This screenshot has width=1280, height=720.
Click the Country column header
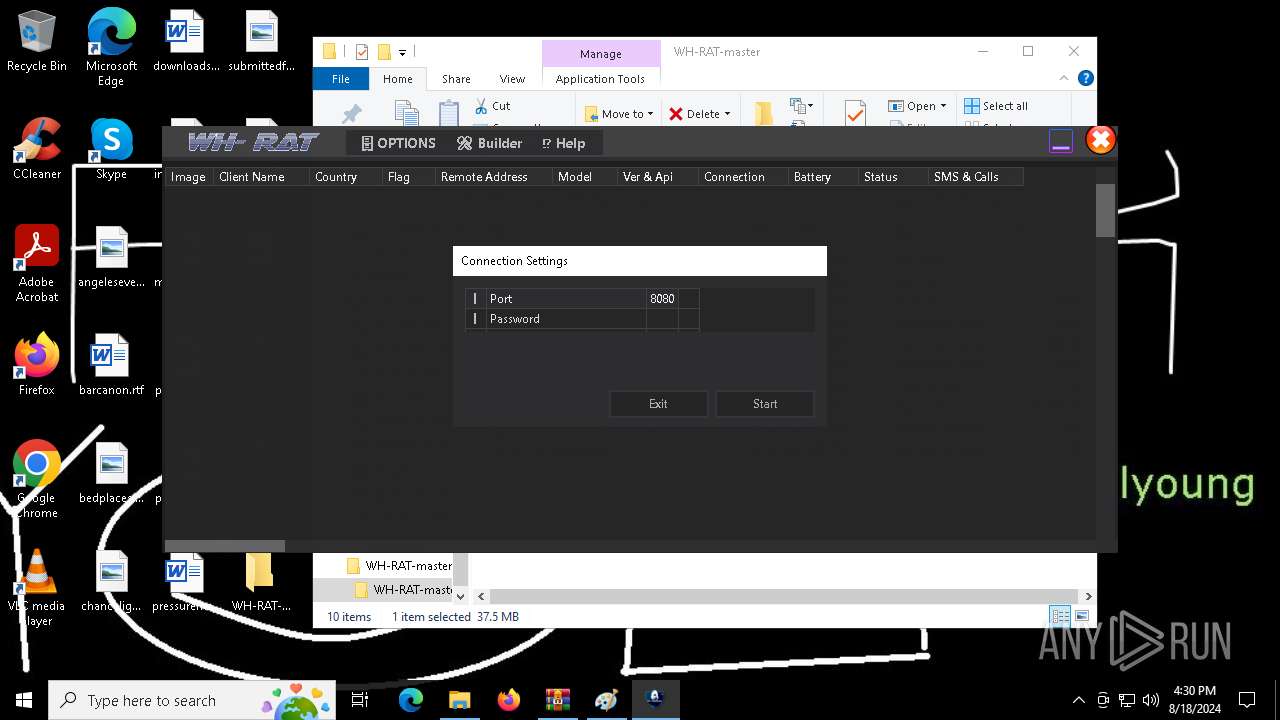(346, 177)
